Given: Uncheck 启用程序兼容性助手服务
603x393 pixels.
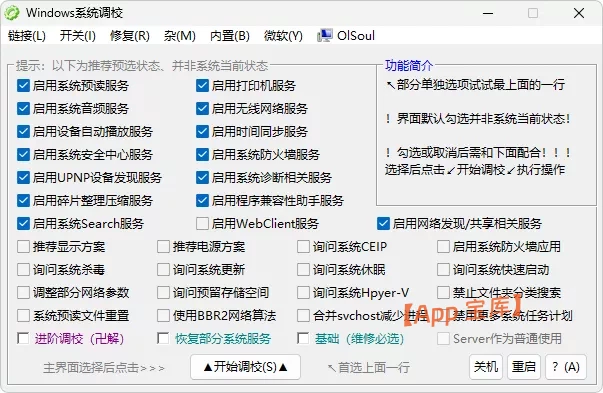Looking at the screenshot, I should pos(202,200).
